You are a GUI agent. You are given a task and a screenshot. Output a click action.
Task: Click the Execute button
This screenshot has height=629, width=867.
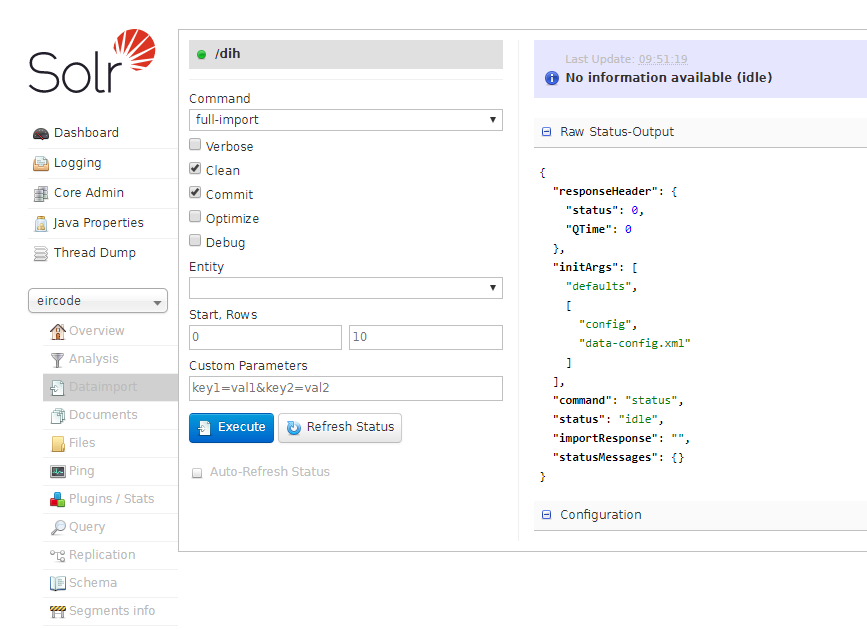click(x=231, y=428)
